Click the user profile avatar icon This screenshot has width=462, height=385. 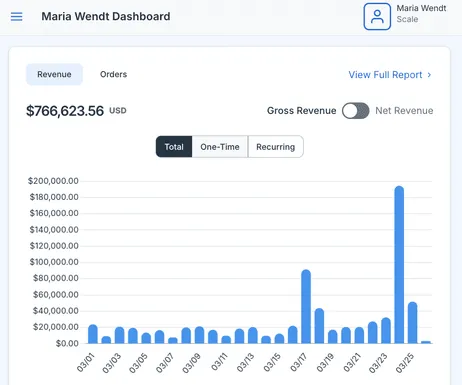377,17
